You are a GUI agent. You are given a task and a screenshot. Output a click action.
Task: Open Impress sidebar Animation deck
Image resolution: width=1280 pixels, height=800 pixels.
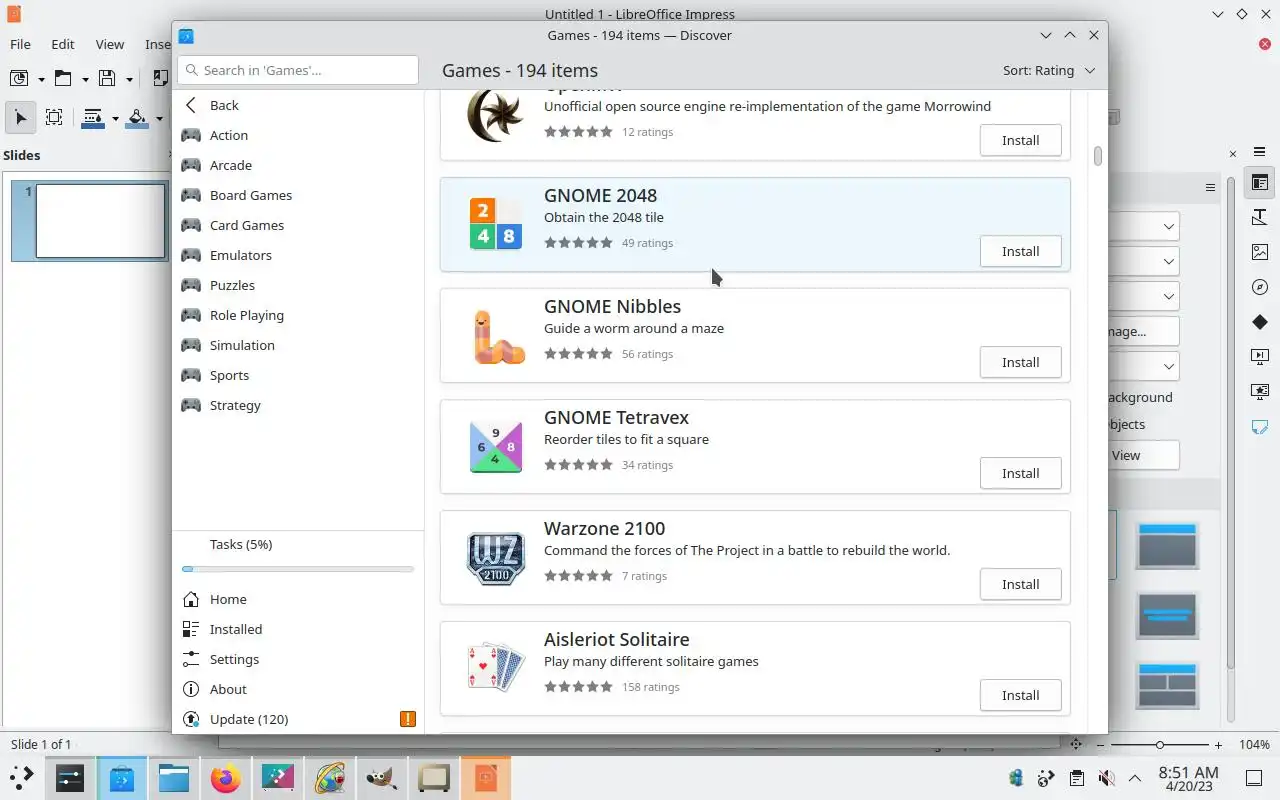coord(1260,391)
